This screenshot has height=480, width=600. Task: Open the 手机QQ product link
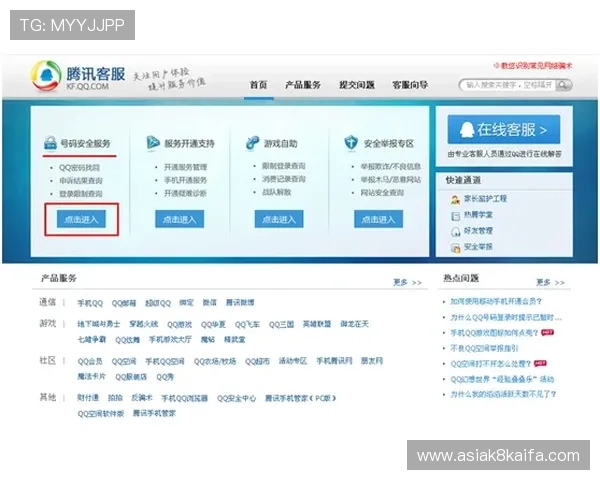pyautogui.click(x=90, y=303)
